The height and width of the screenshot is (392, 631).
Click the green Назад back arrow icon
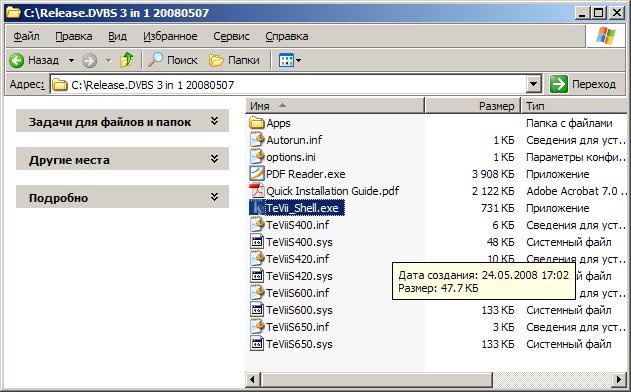17,61
